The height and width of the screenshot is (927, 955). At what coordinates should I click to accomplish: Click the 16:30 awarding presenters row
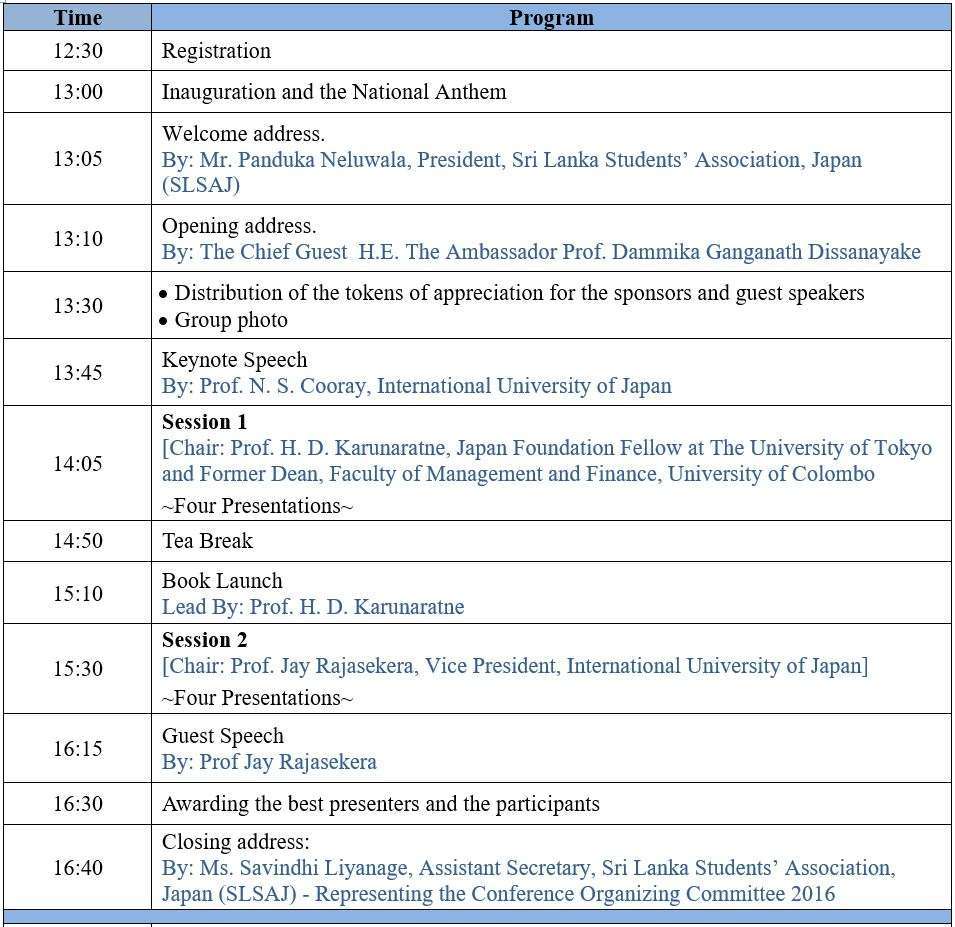(380, 804)
